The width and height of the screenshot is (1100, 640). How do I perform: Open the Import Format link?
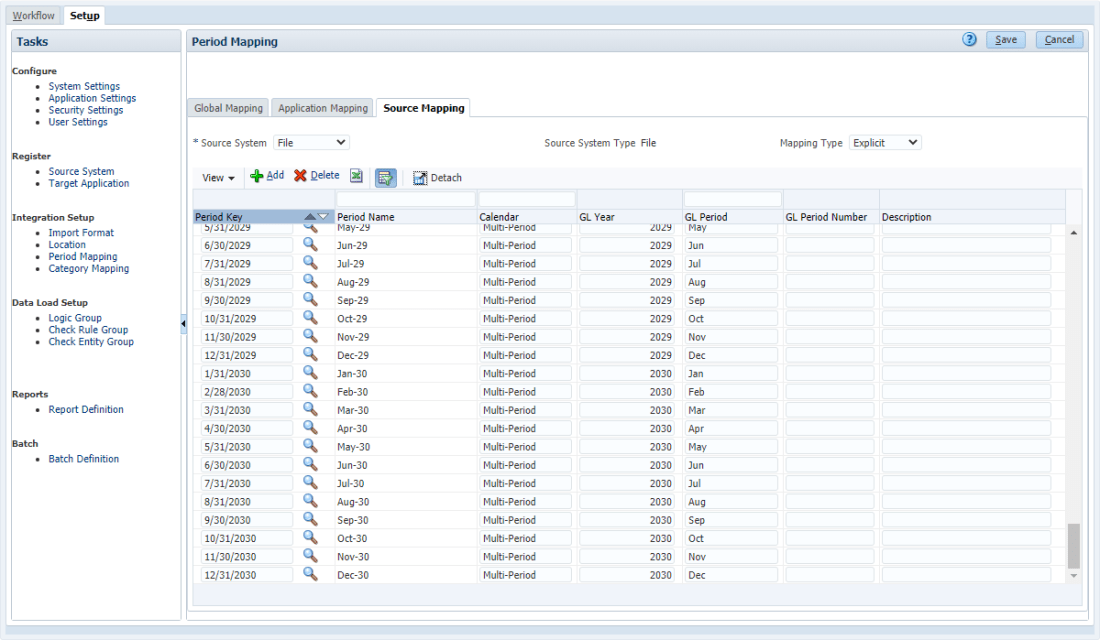point(81,233)
